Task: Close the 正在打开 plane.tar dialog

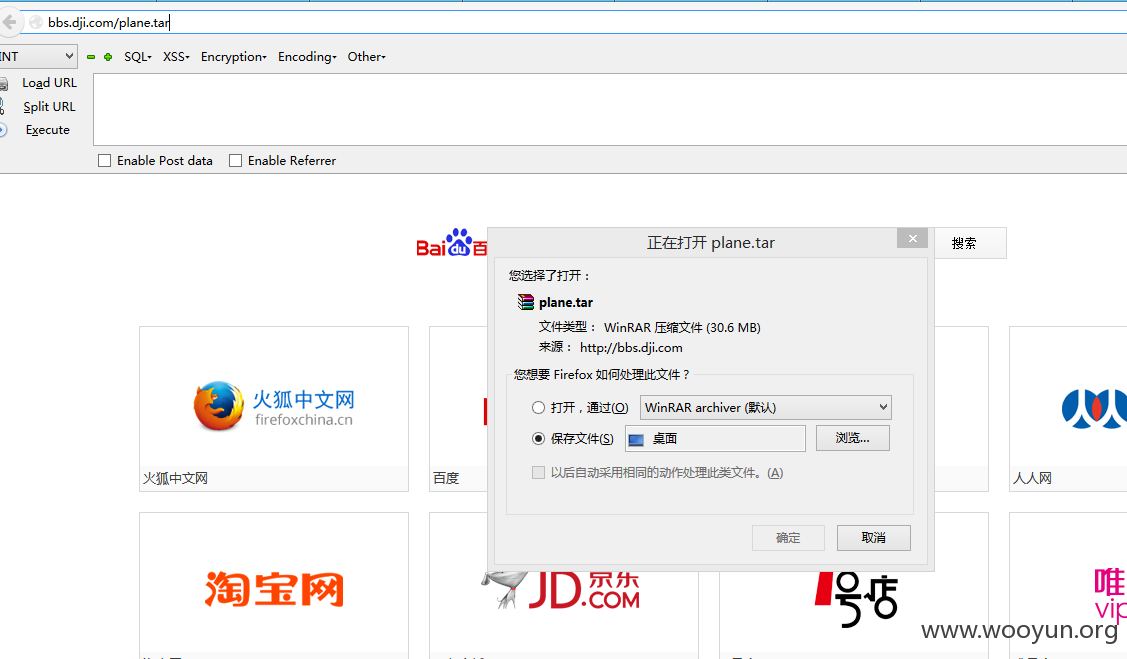Action: tap(912, 239)
